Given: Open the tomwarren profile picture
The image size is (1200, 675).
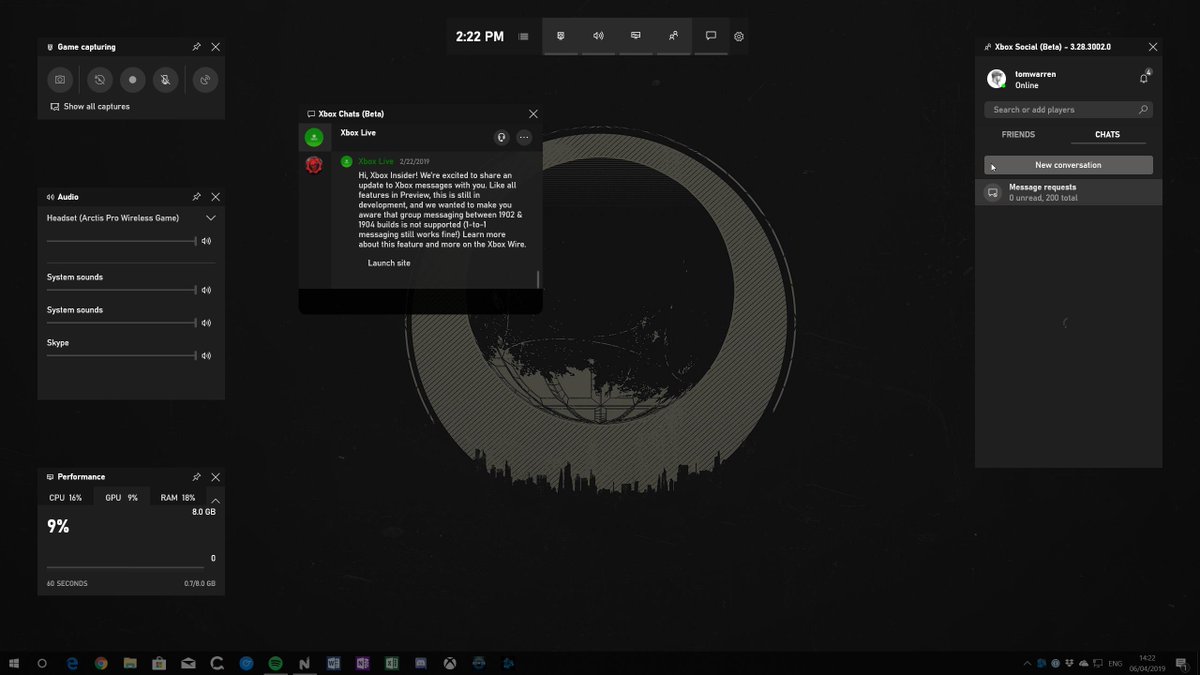Looking at the screenshot, I should coord(996,79).
